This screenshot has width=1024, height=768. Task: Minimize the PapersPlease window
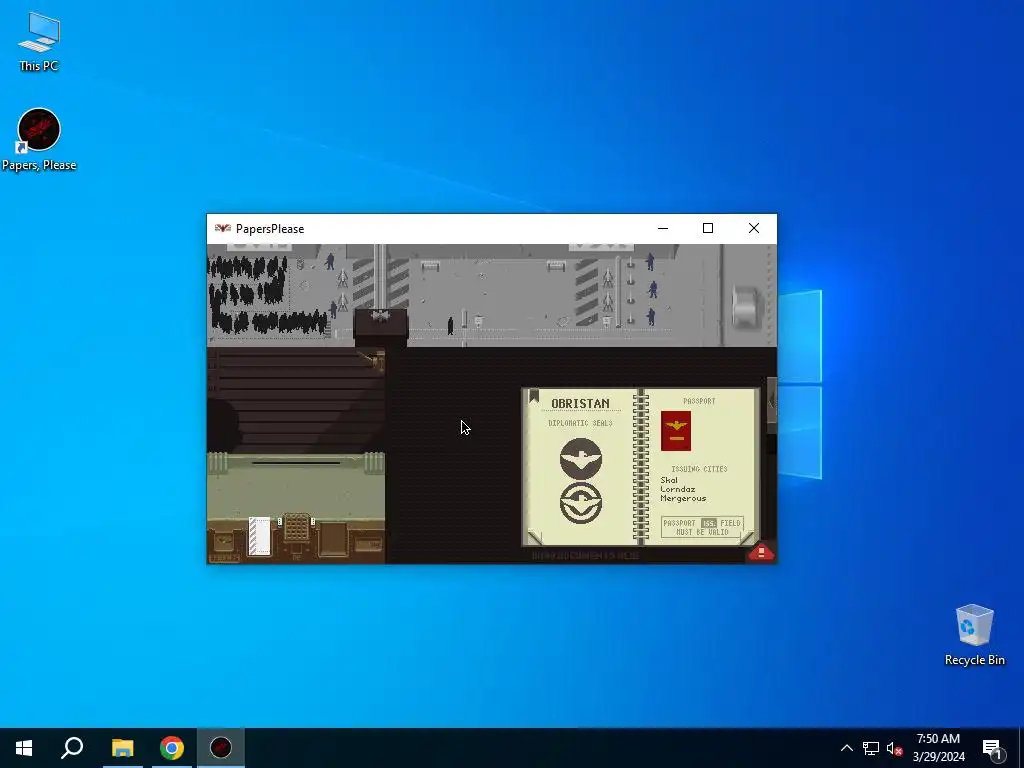tap(663, 229)
